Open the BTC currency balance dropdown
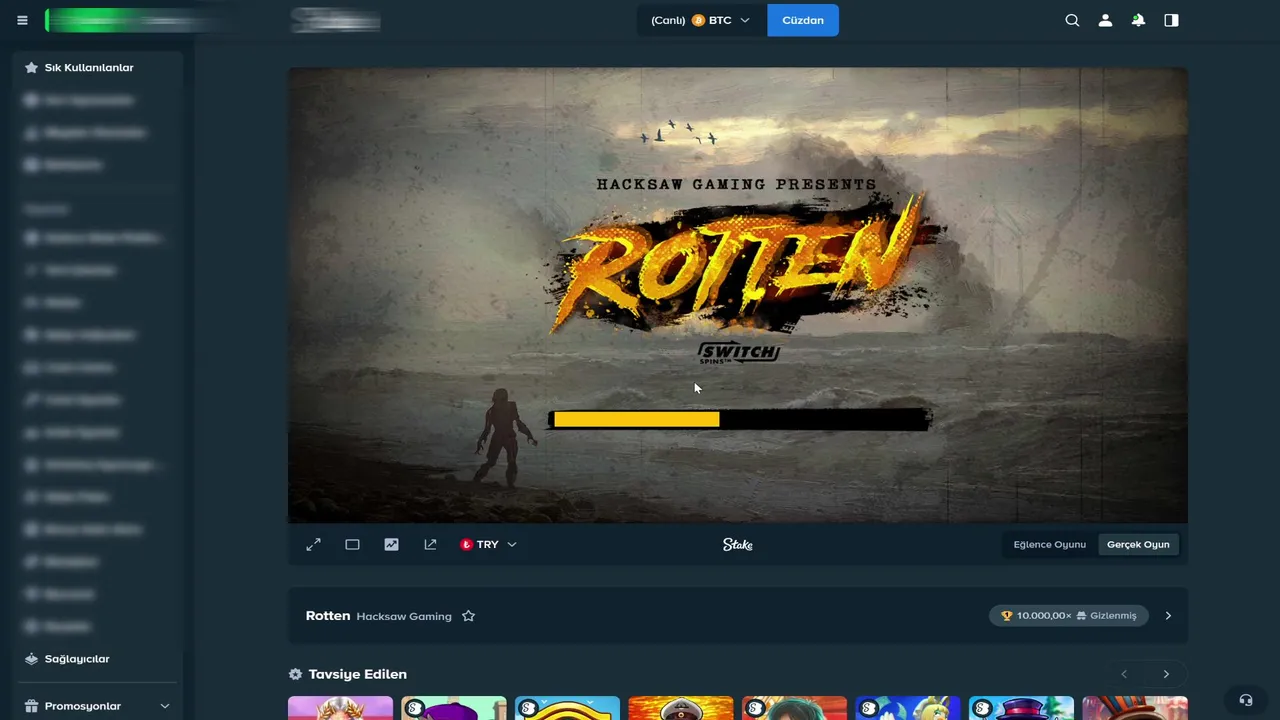This screenshot has height=720, width=1280. 700,20
